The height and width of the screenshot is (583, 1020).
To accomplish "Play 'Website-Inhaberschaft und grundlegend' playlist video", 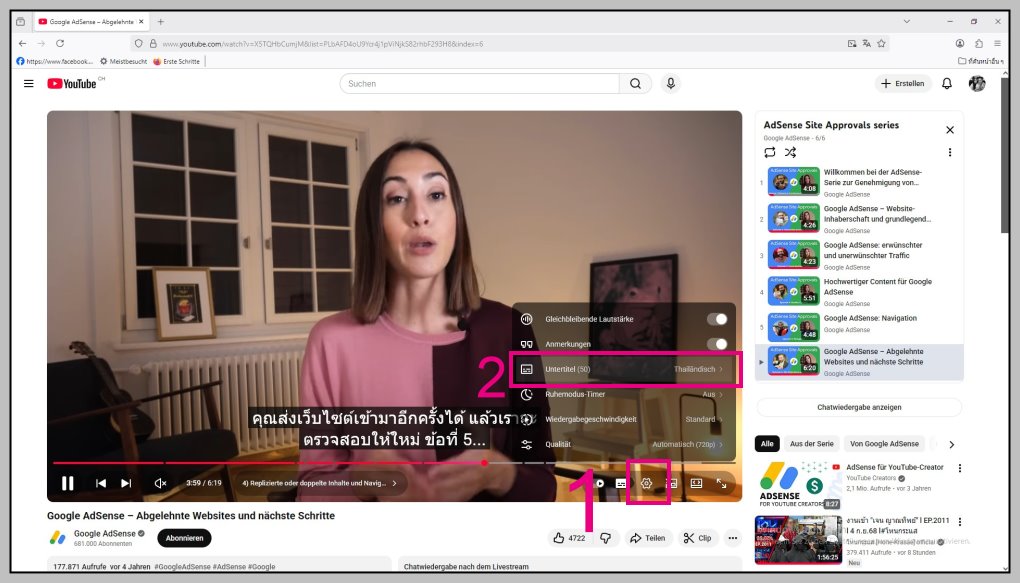I will 859,219.
